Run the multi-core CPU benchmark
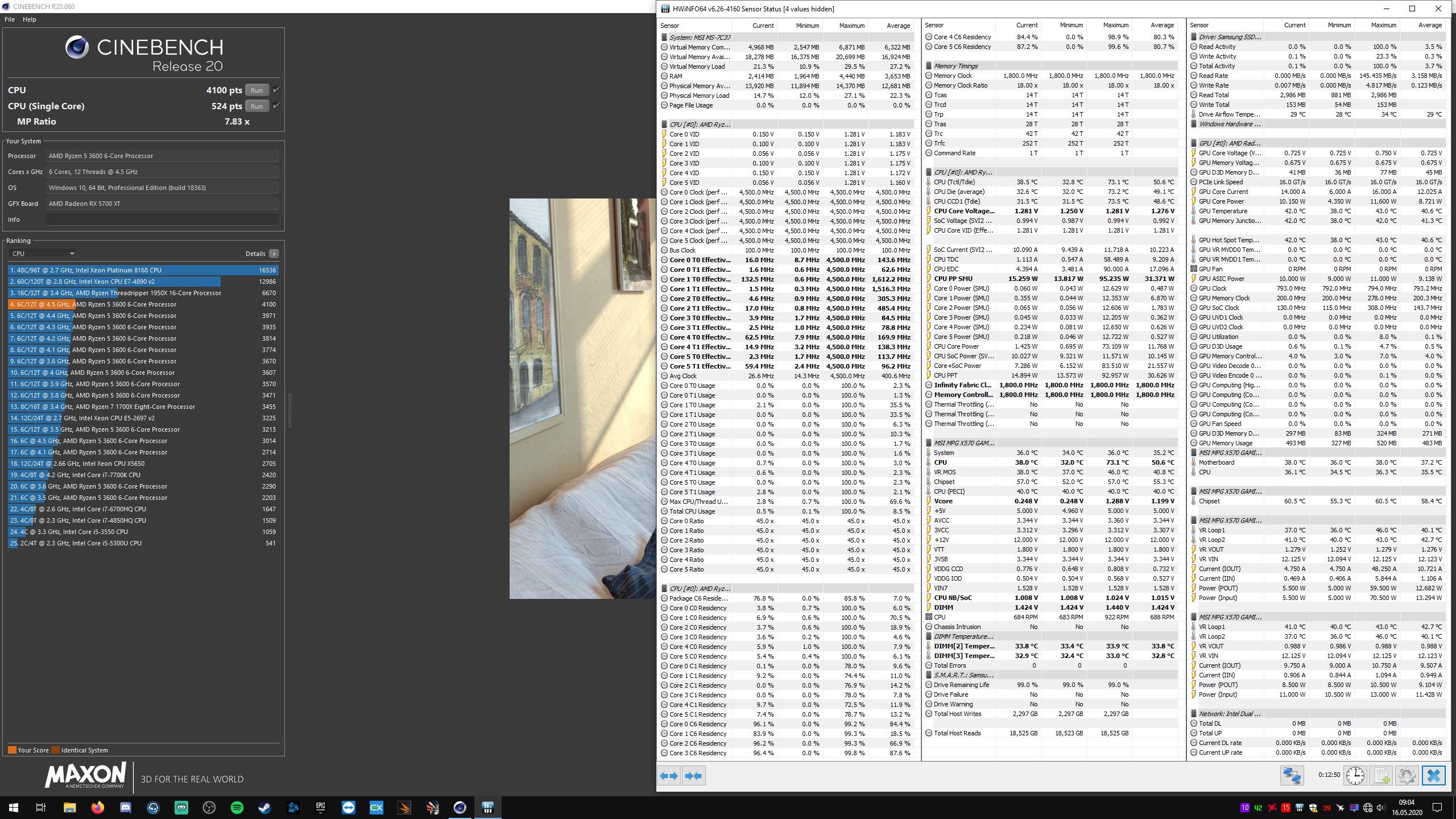Screen dimensions: 1456x819 coord(257,90)
